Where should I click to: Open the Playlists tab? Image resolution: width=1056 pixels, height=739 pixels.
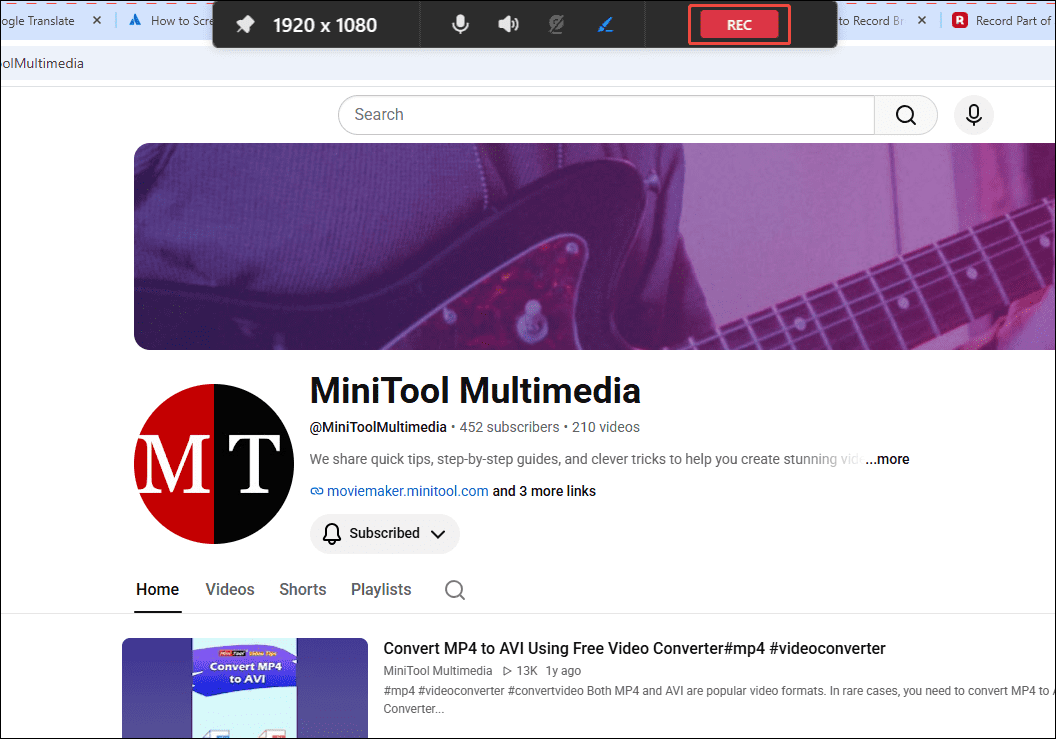click(x=381, y=589)
